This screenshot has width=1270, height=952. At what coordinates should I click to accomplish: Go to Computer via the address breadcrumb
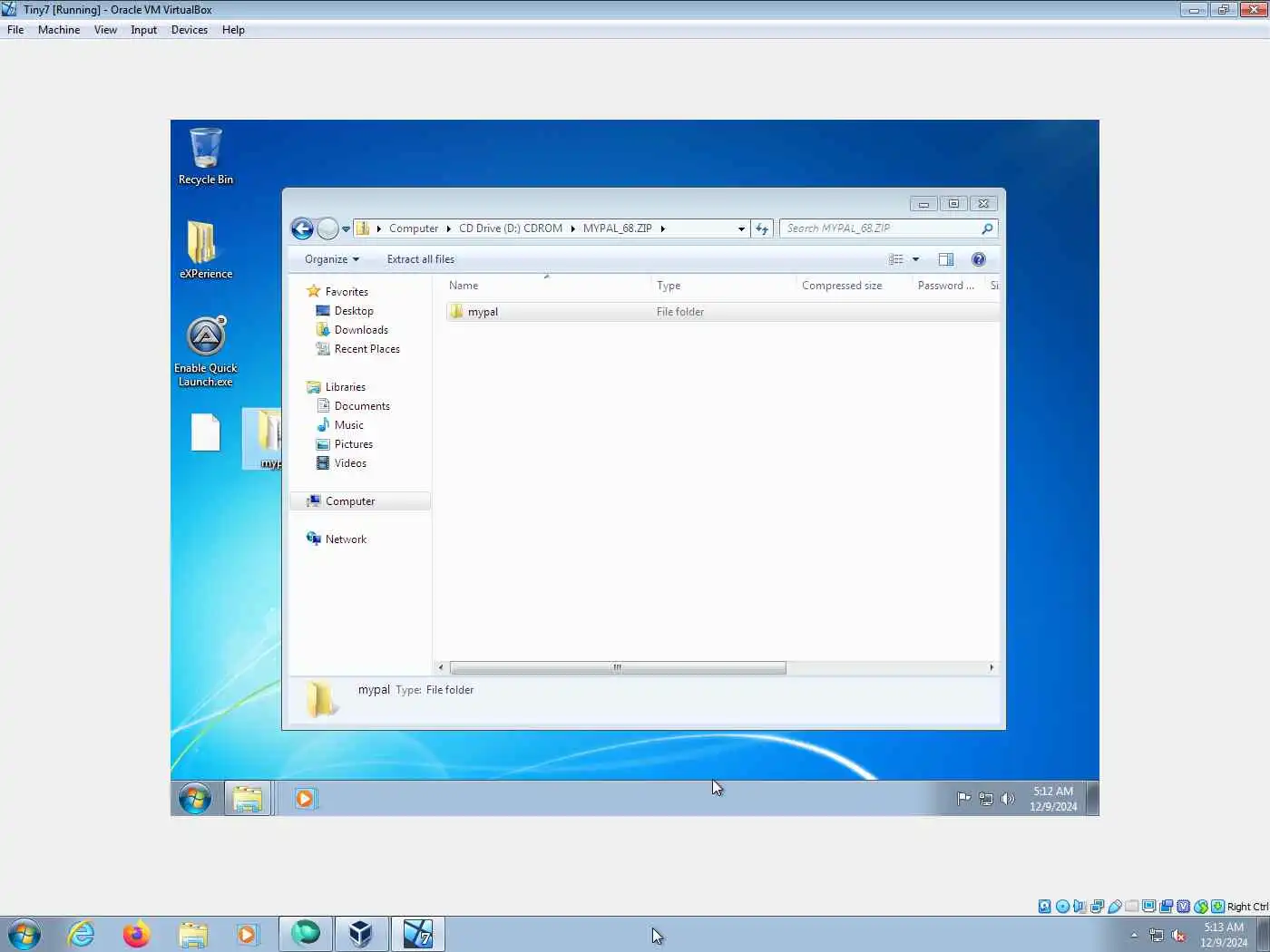pos(414,228)
